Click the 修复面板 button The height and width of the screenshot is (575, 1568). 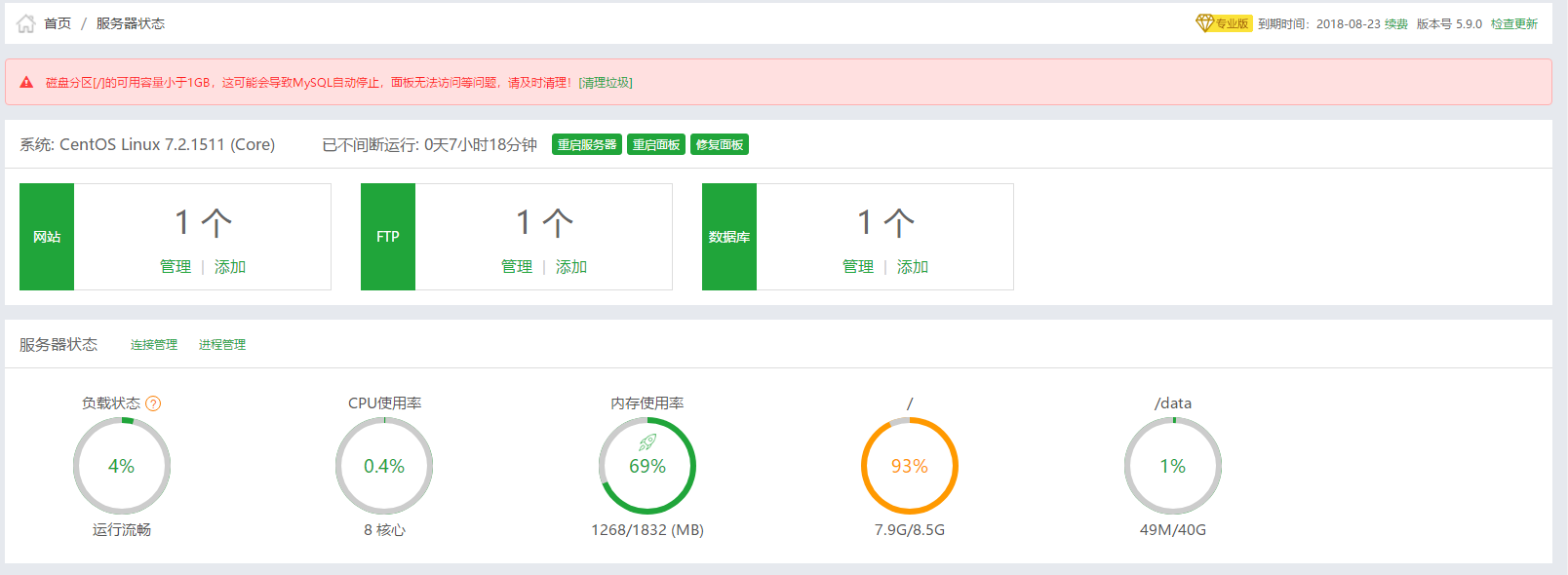coord(720,144)
